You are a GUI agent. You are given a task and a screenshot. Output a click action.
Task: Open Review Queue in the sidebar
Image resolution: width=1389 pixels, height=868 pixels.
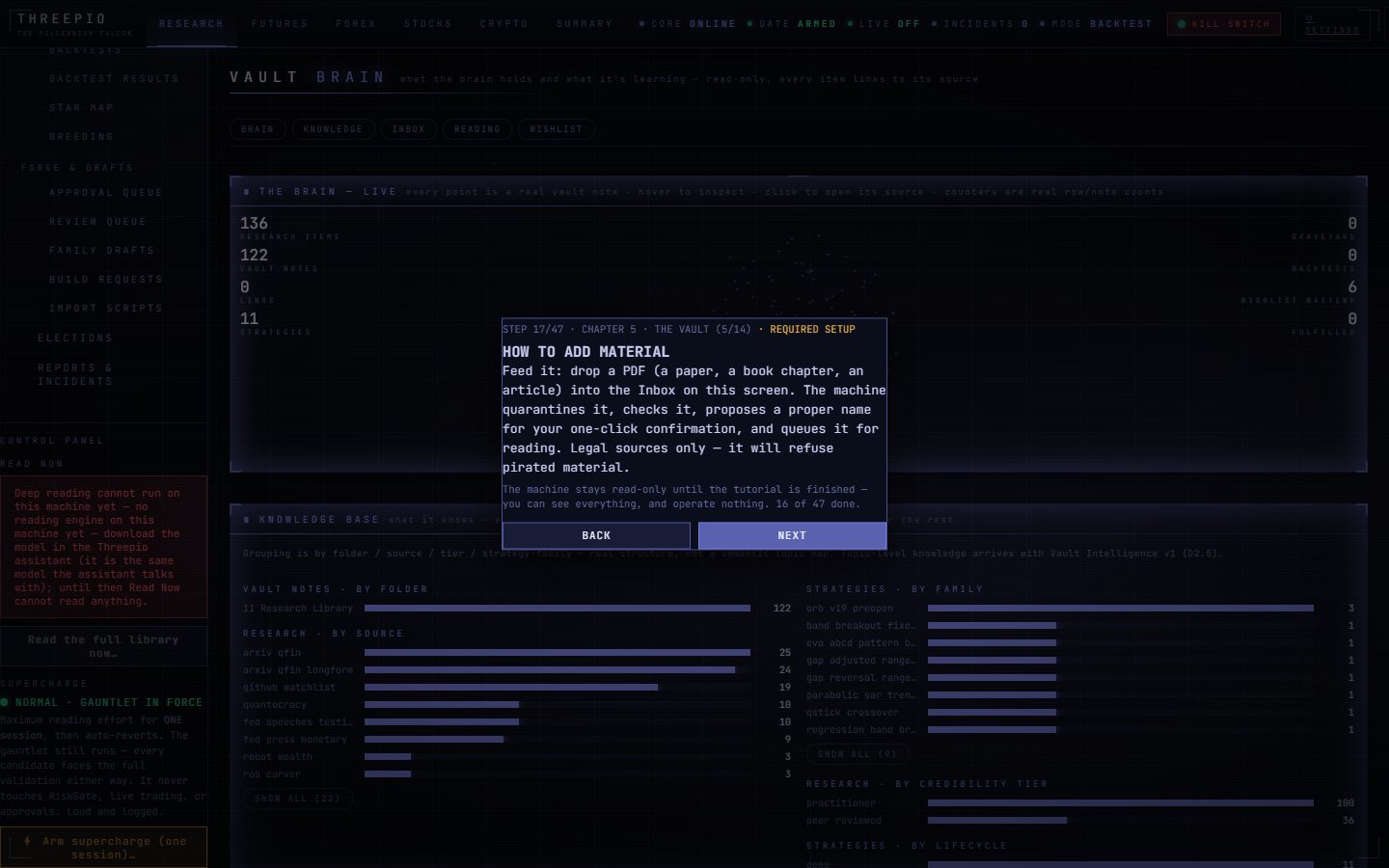coord(98,222)
